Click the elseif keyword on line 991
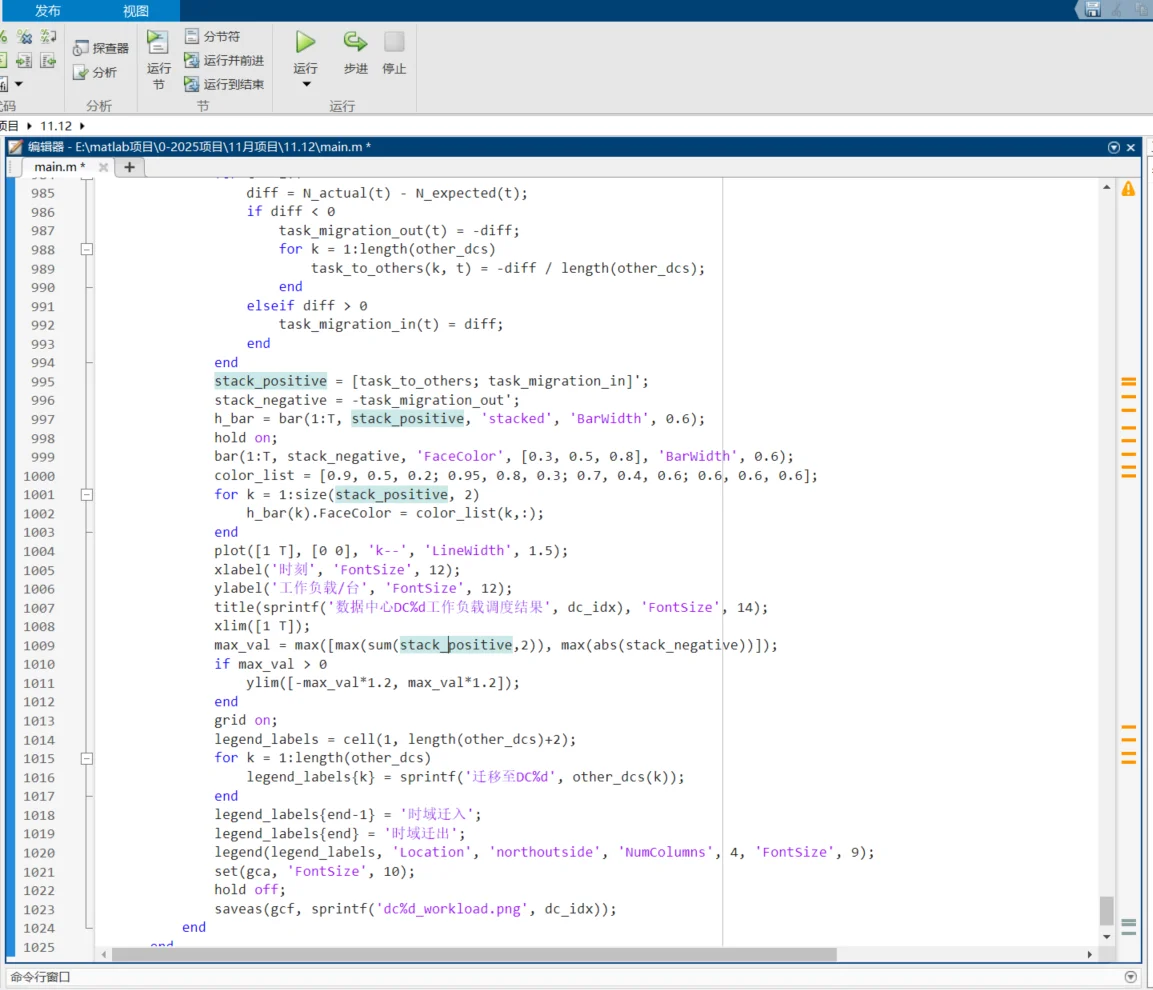1153x990 pixels. [x=271, y=305]
